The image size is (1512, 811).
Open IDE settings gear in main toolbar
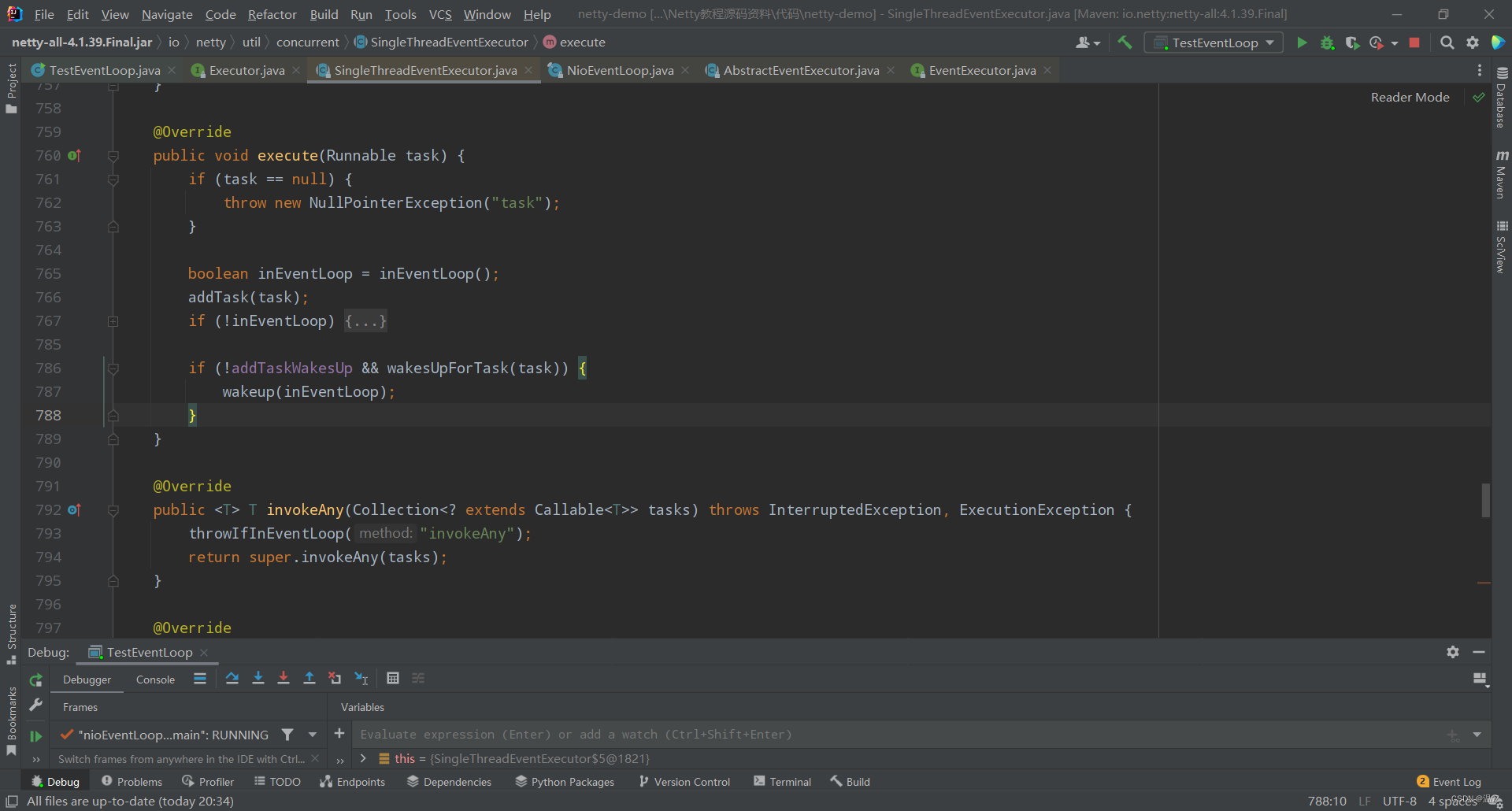[1472, 43]
